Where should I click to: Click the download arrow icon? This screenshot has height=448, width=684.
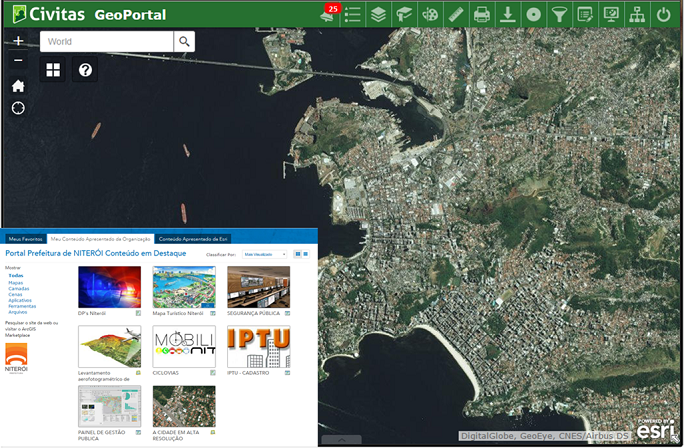tap(508, 14)
